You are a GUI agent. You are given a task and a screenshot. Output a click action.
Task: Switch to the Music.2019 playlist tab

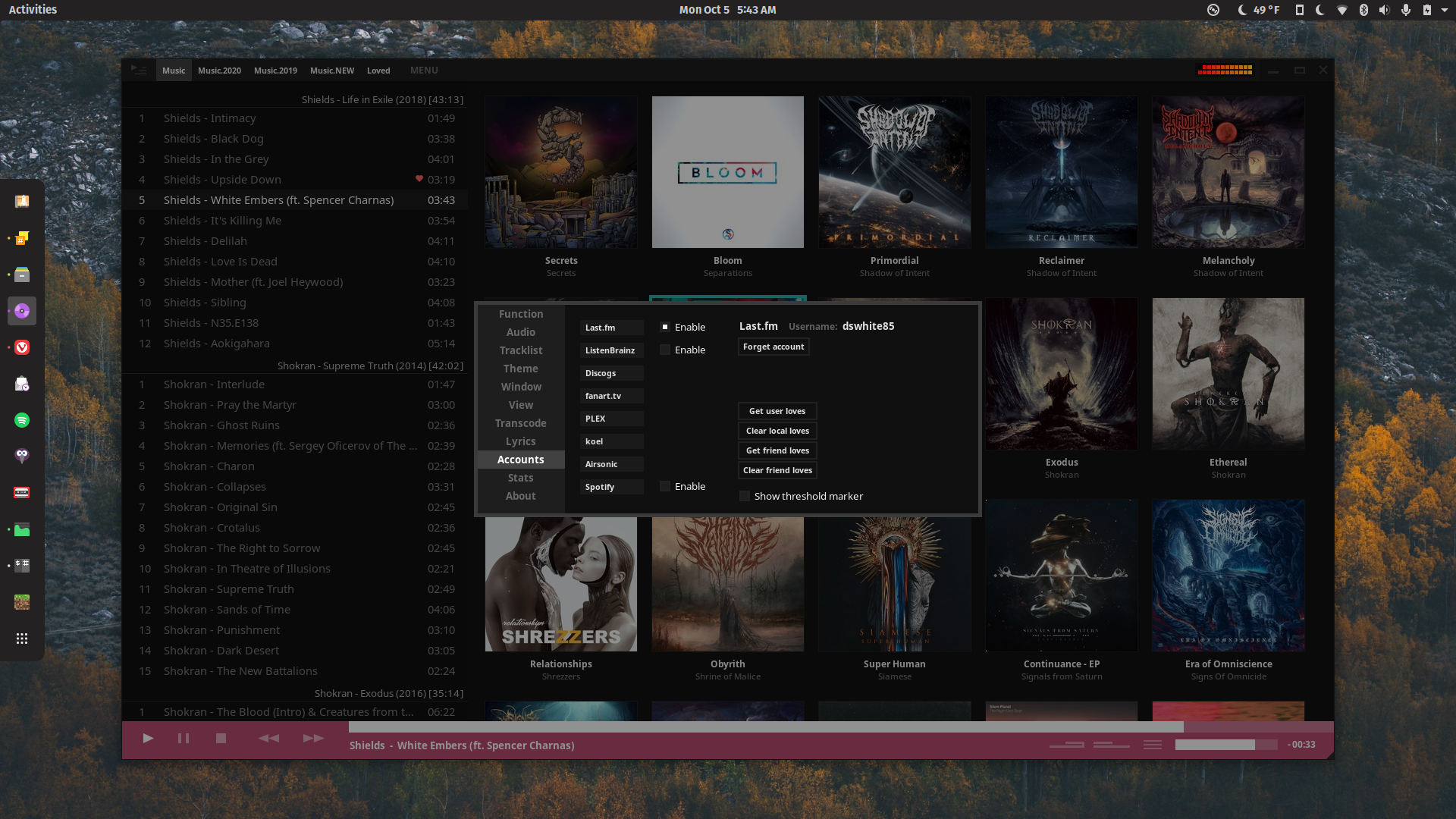pyautogui.click(x=275, y=71)
